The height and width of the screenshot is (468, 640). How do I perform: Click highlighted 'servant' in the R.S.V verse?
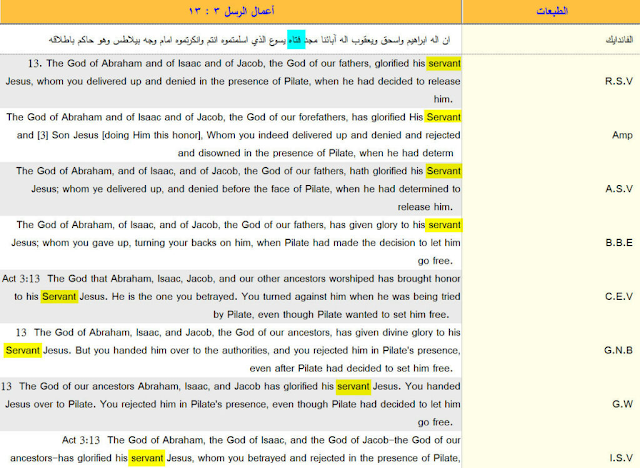(x=444, y=63)
